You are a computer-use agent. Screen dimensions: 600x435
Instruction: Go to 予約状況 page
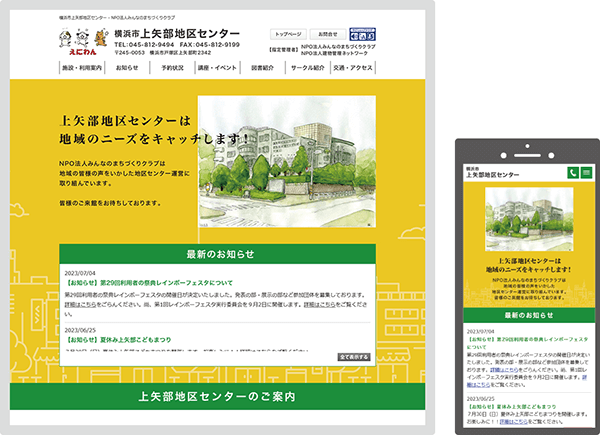[172, 68]
